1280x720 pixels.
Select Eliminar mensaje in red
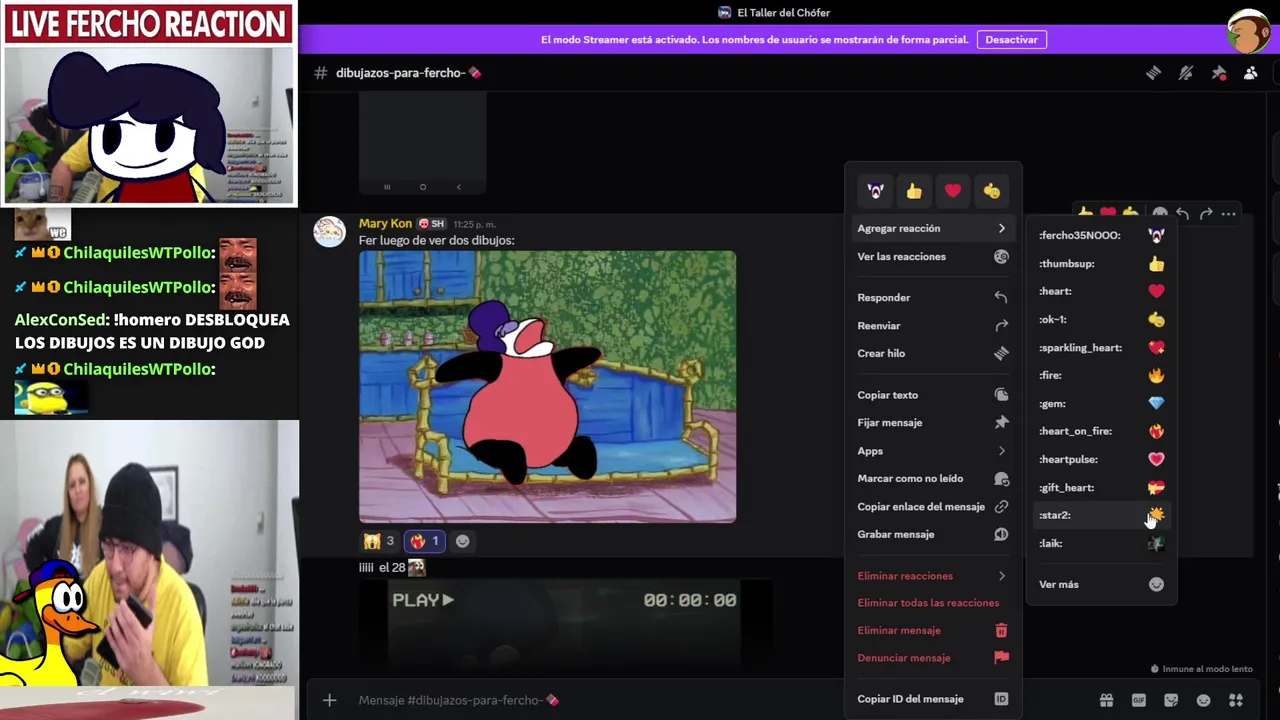tap(932, 630)
